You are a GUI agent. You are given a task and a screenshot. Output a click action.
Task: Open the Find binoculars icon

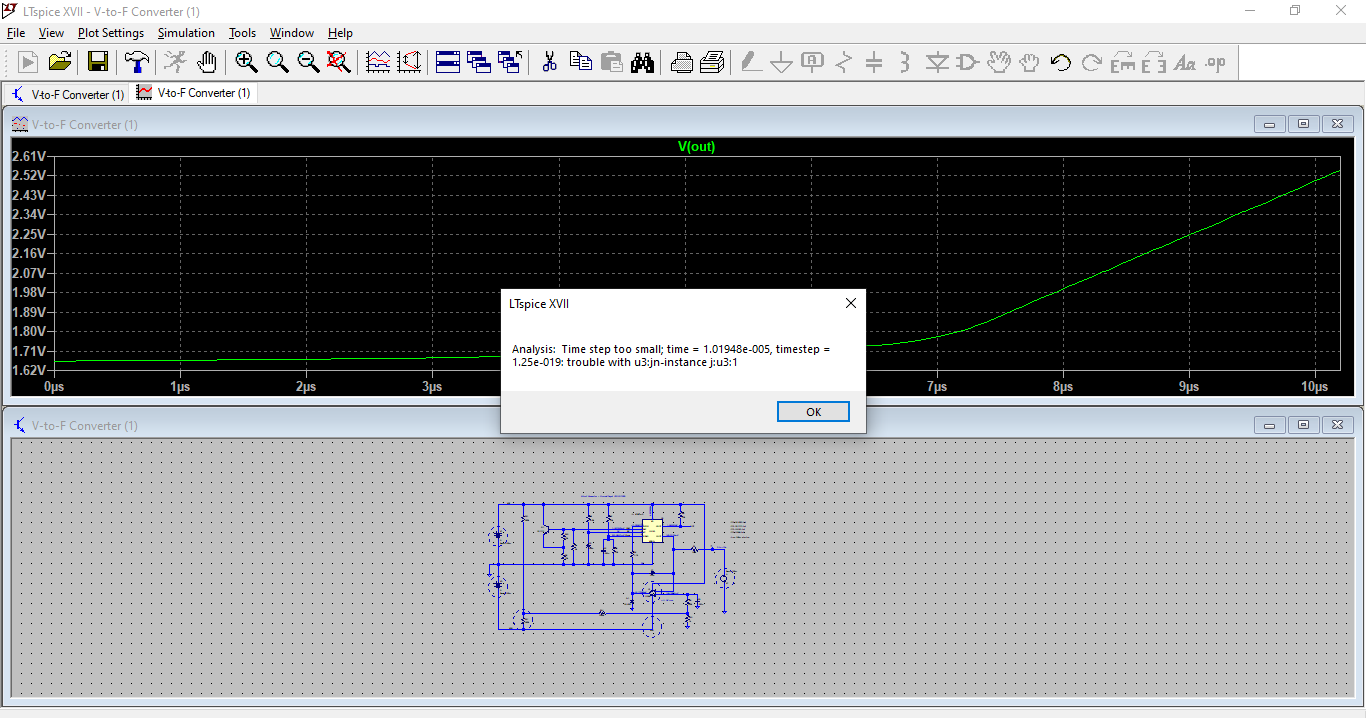642,62
